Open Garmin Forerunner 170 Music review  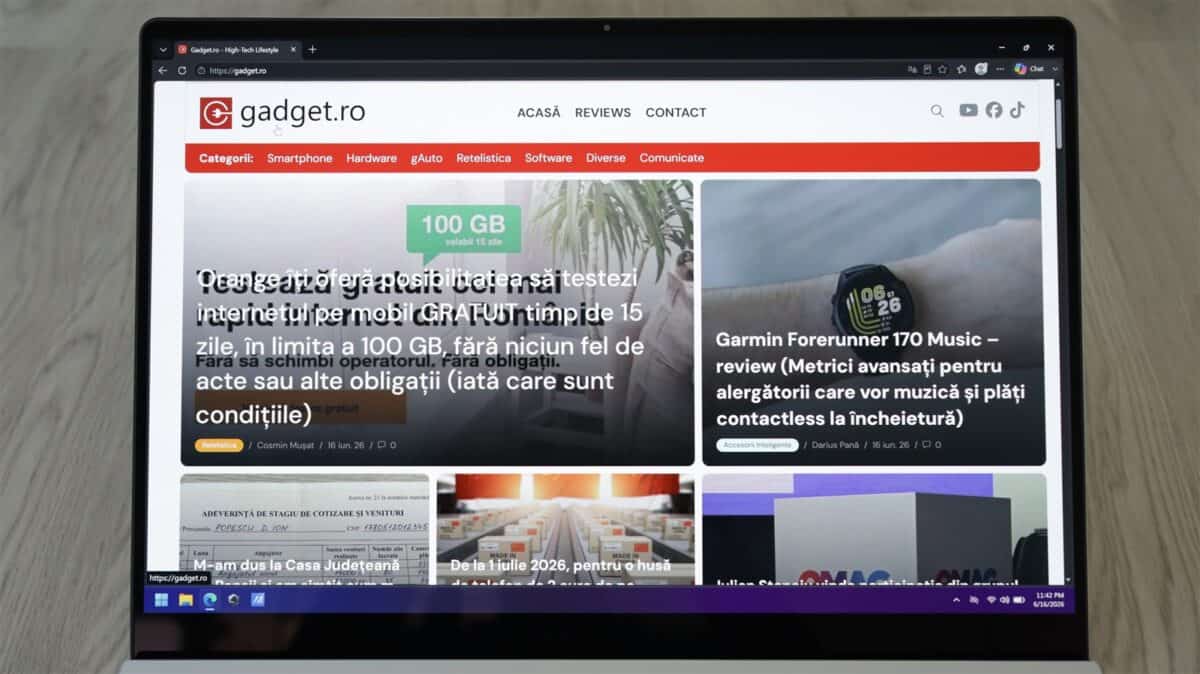[870, 379]
